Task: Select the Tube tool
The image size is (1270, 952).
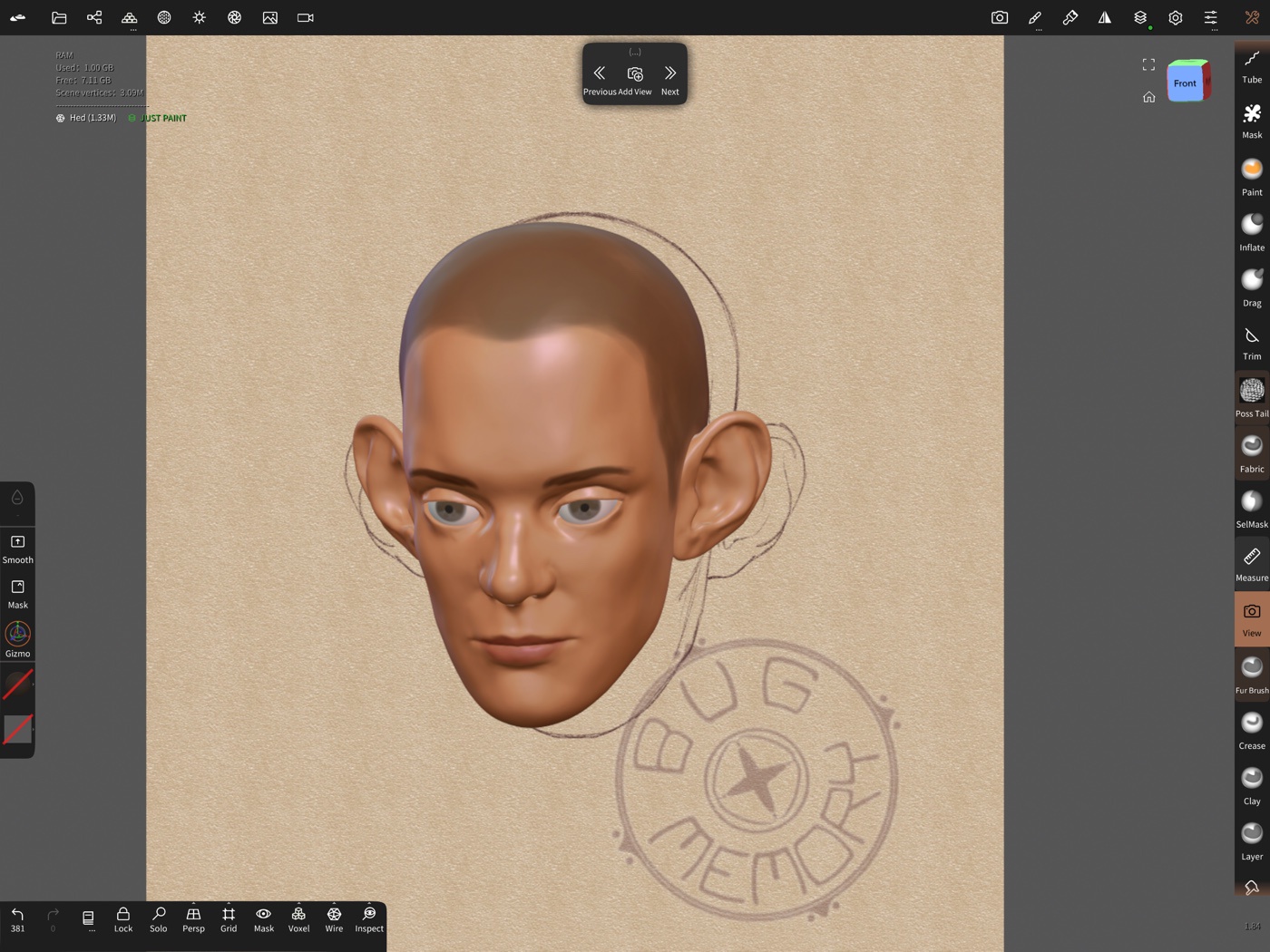Action: pos(1252,67)
